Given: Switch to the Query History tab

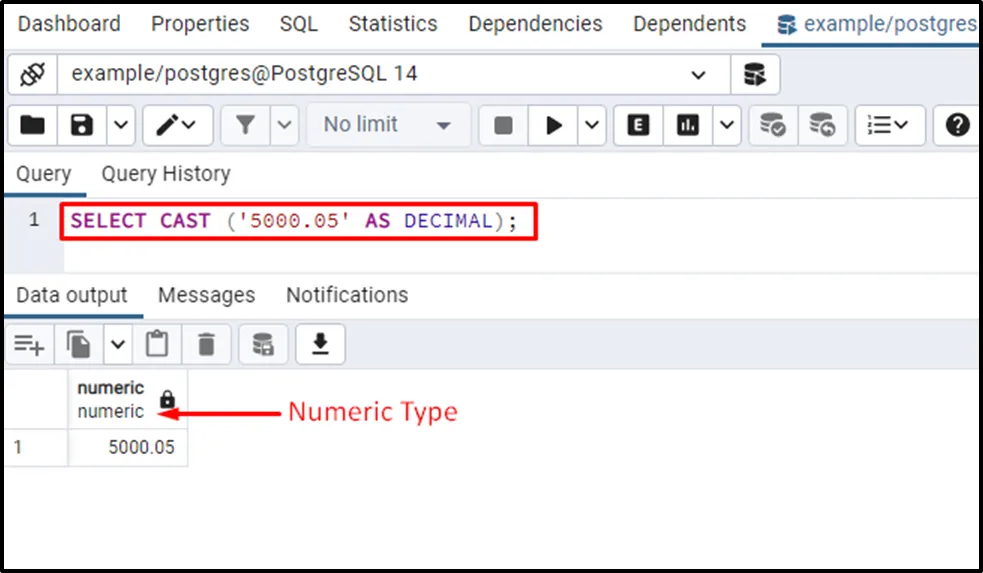Looking at the screenshot, I should 166,174.
